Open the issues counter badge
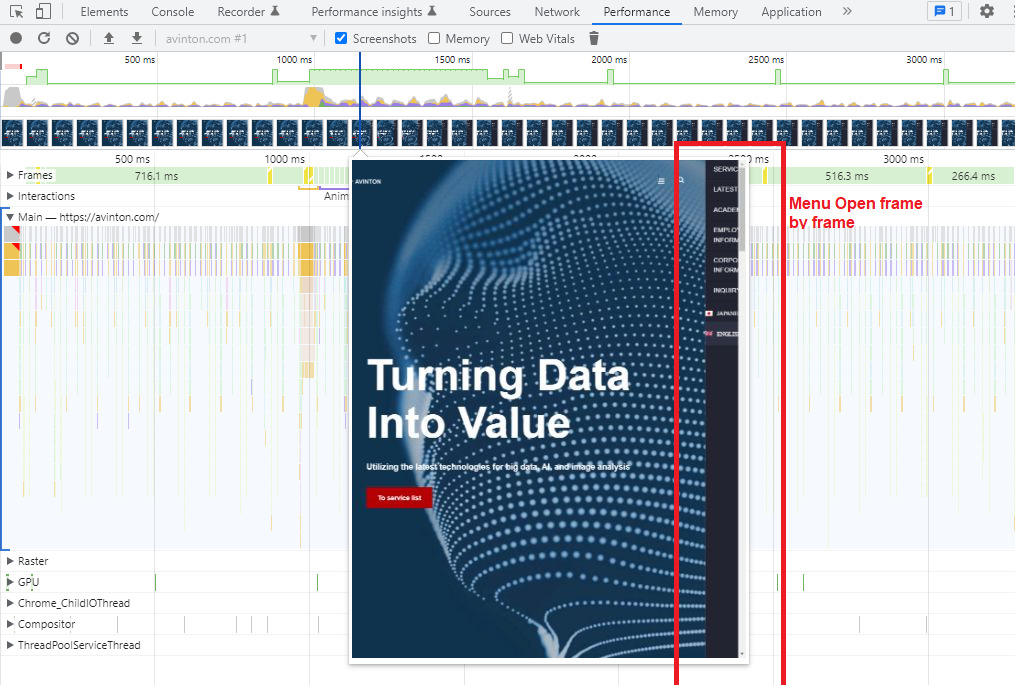The image size is (1015, 685). click(944, 11)
